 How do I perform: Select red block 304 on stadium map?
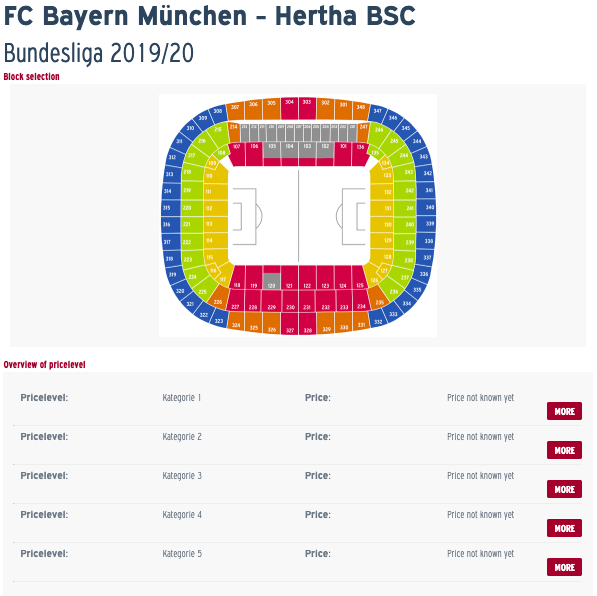(x=290, y=108)
